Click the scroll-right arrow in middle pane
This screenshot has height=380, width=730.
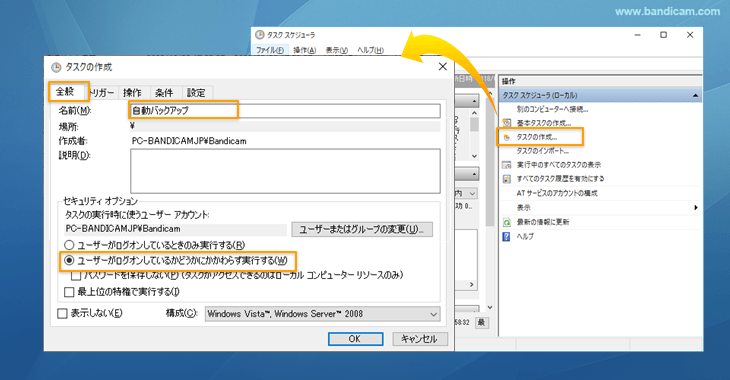click(472, 285)
